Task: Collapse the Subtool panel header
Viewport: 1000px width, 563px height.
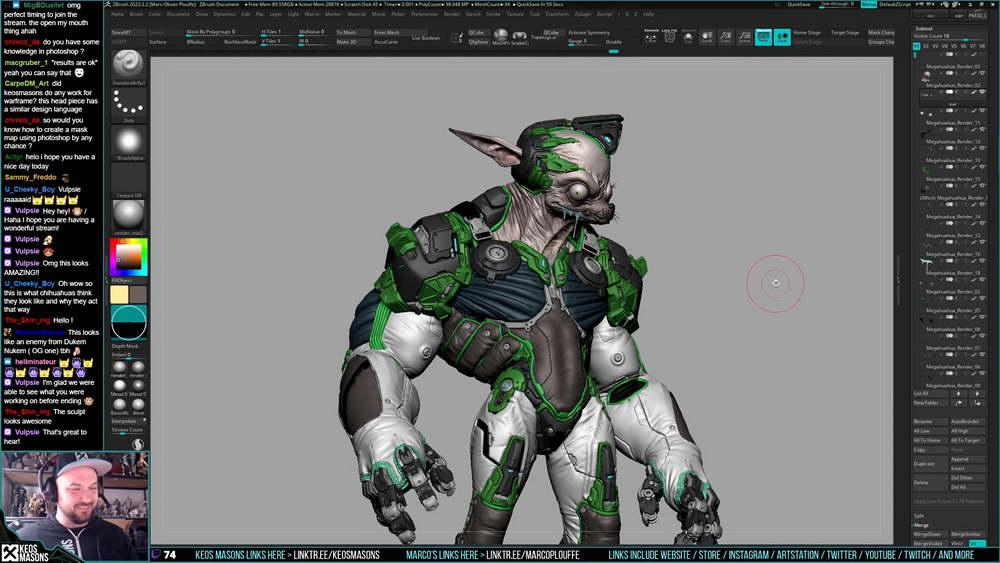Action: 923,29
